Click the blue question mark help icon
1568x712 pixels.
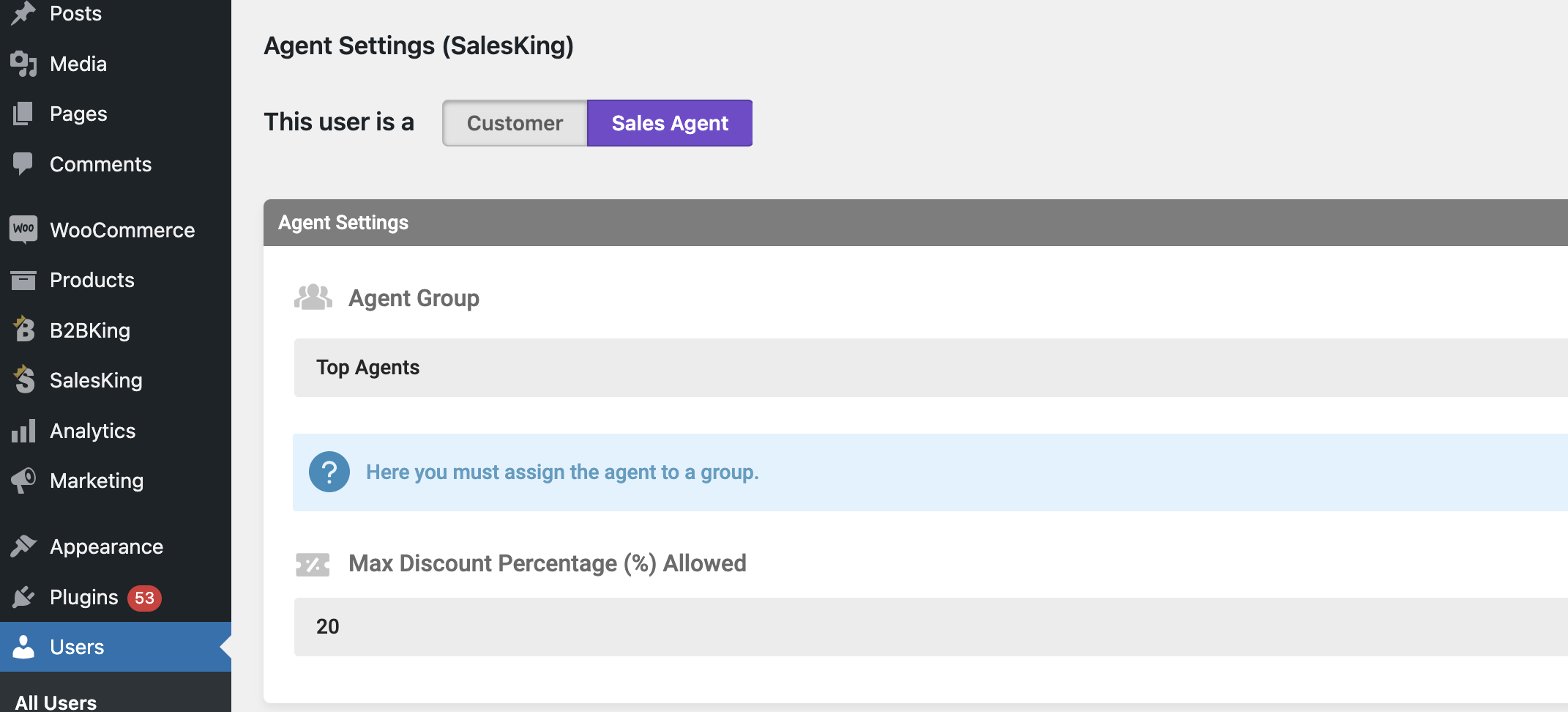(329, 472)
